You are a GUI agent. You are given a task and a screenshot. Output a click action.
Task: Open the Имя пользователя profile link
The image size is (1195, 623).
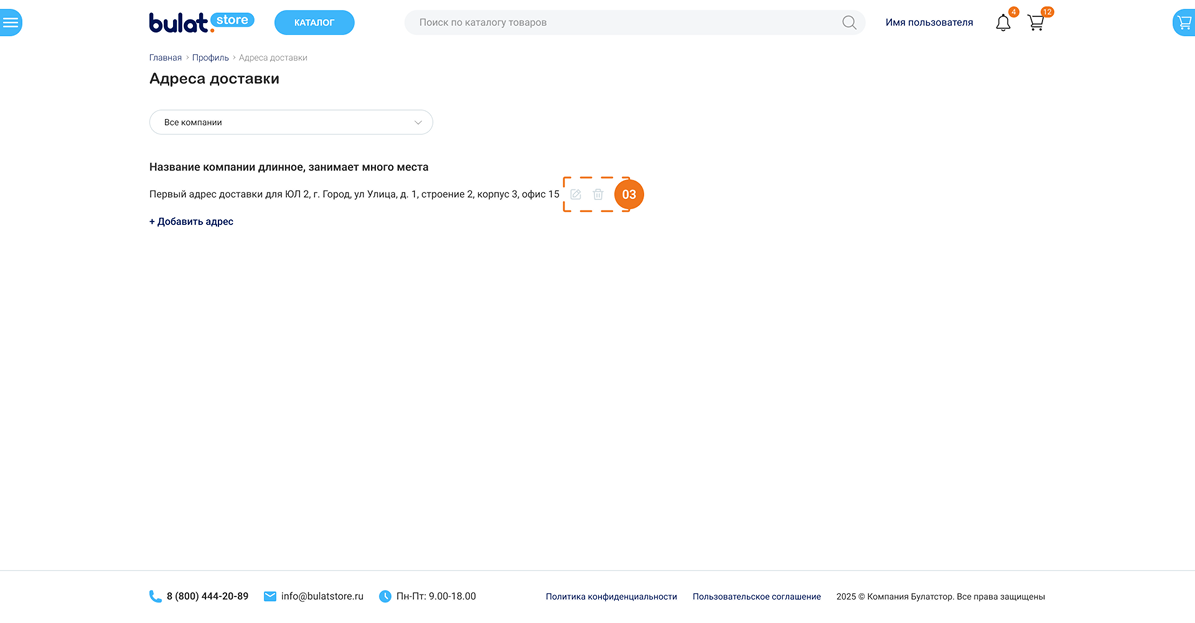tap(928, 22)
